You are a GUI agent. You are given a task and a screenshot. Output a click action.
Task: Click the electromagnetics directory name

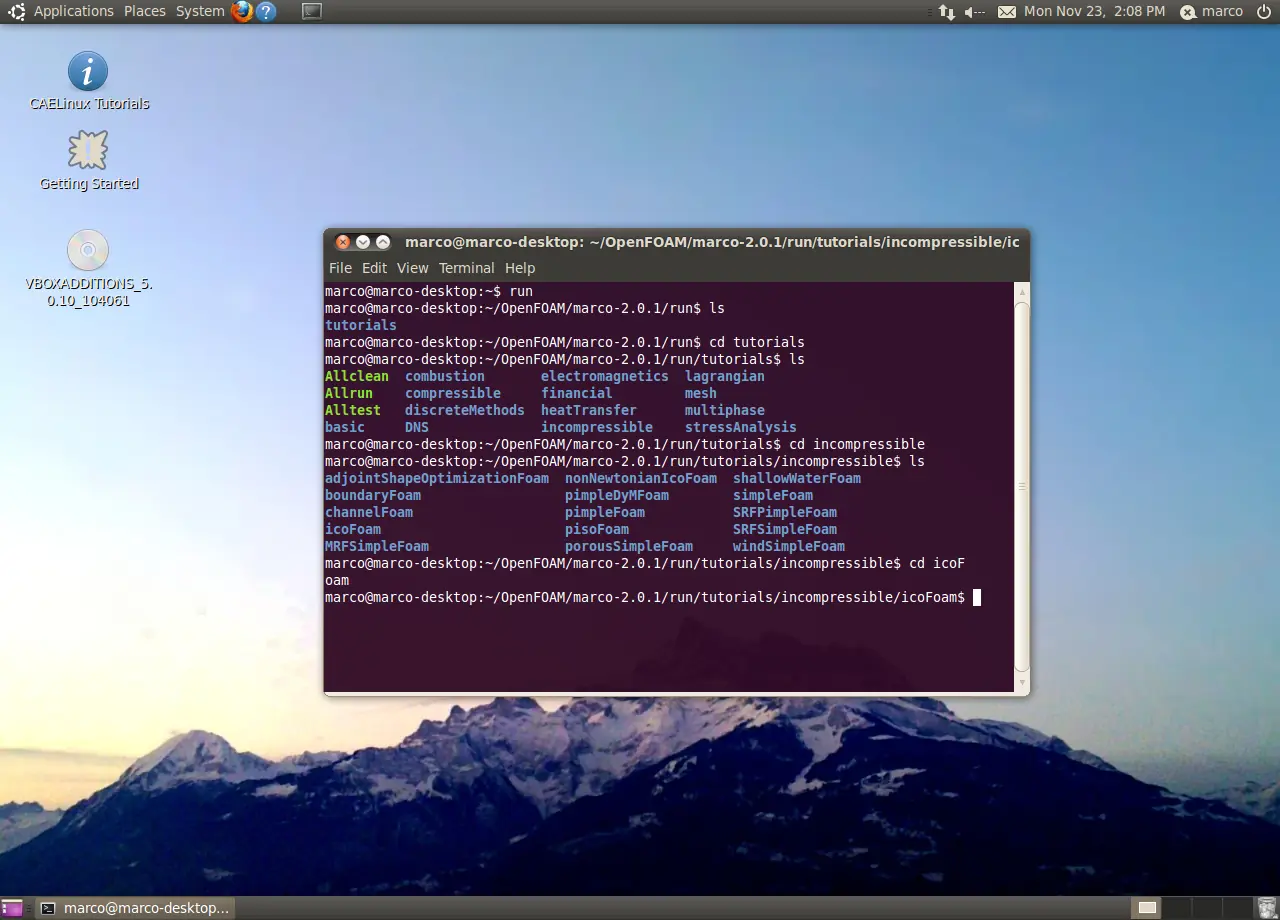pos(605,376)
